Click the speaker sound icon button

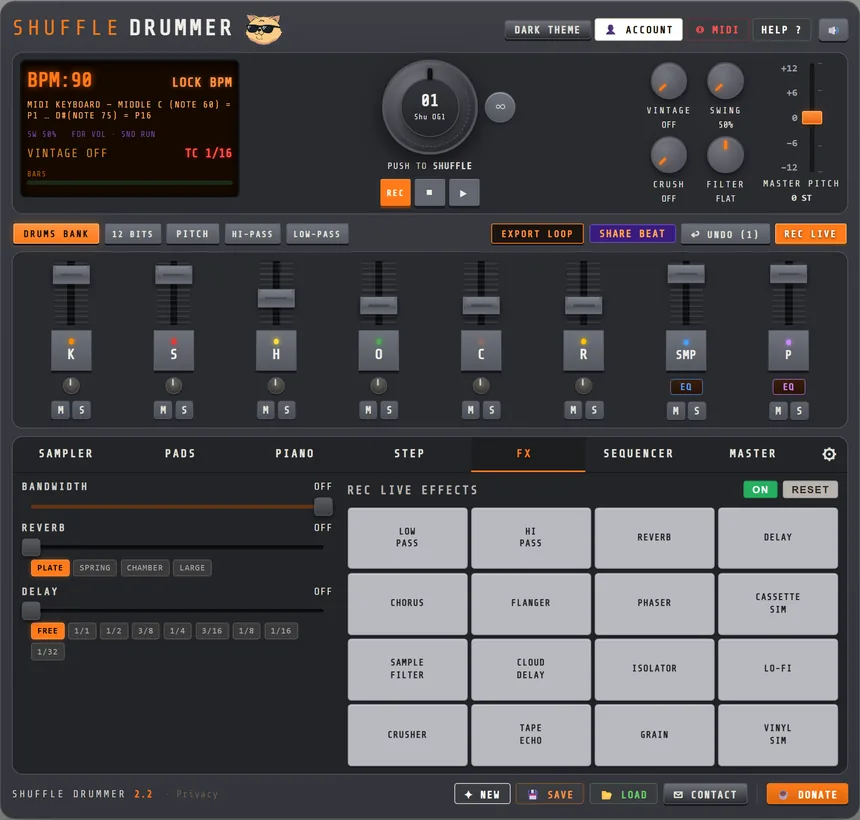833,30
